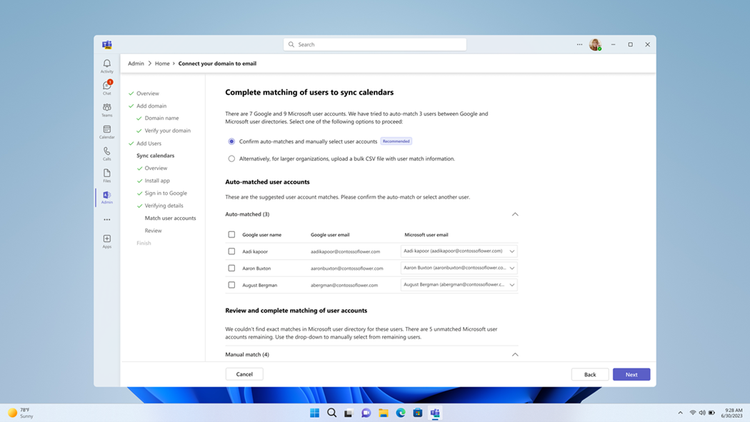Open the Calls phone icon

[107, 154]
